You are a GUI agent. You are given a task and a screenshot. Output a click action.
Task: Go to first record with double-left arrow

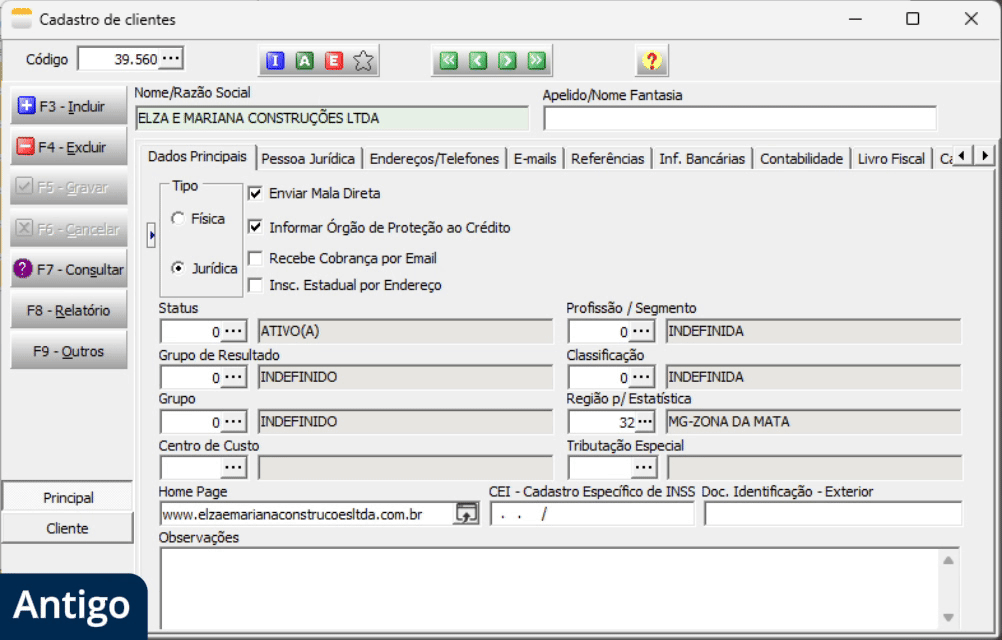[449, 61]
